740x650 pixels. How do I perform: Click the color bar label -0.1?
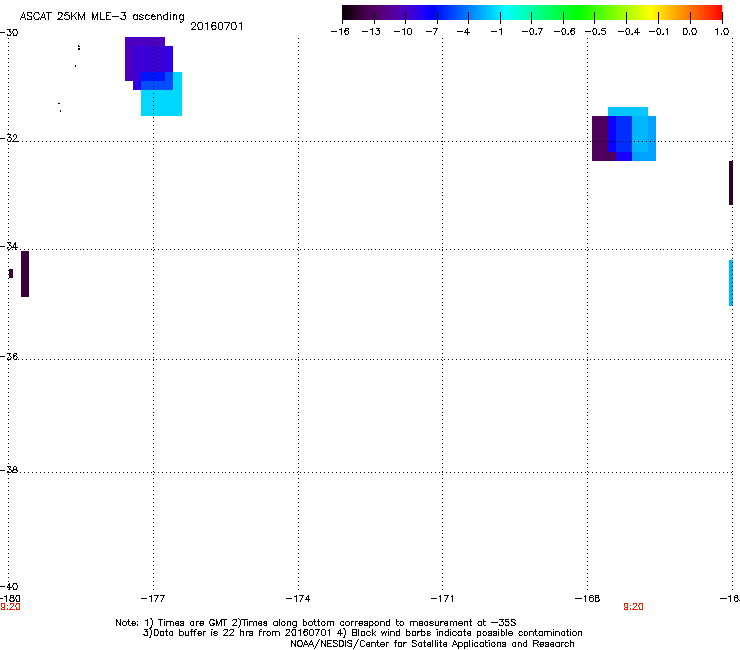[659, 32]
